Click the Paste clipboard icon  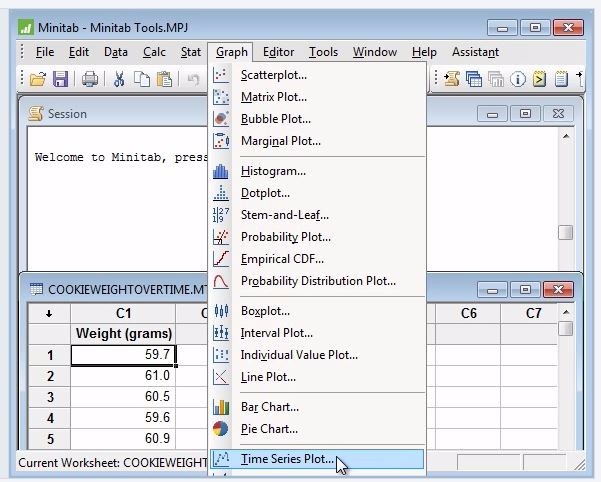coord(164,79)
